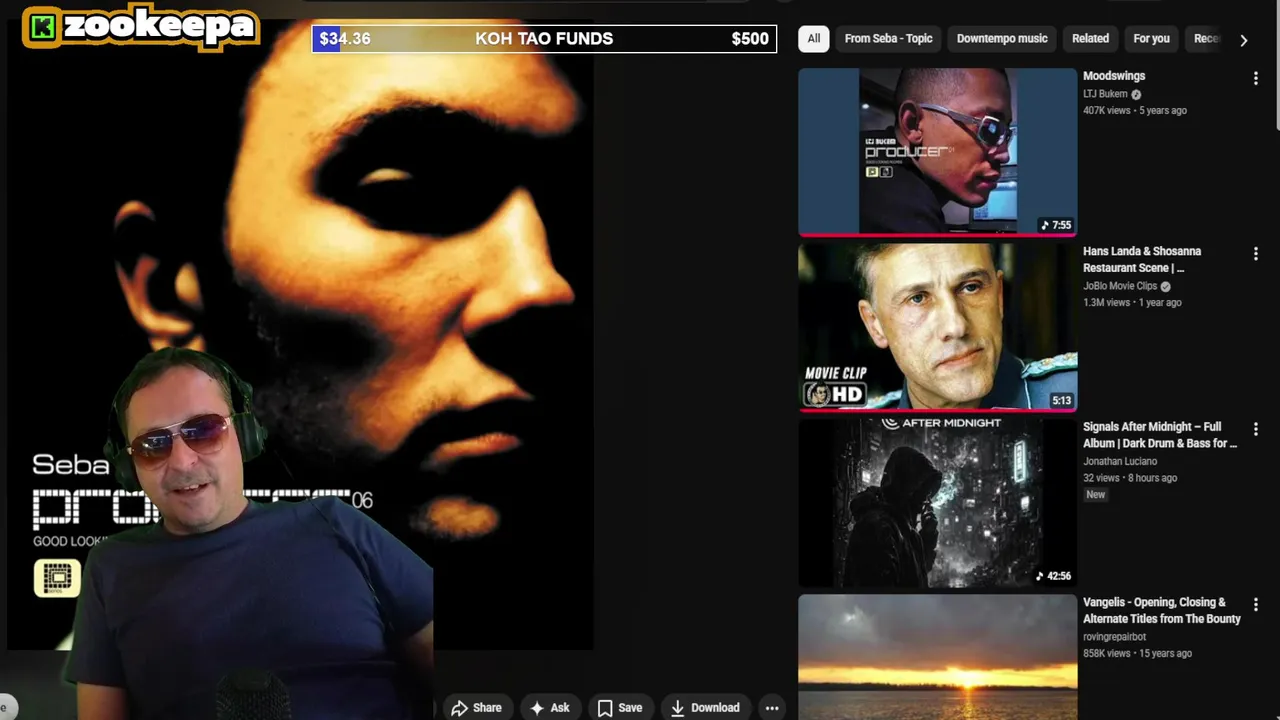Visit the Jonathan Luciano channel
The image size is (1280, 720).
click(x=1120, y=461)
